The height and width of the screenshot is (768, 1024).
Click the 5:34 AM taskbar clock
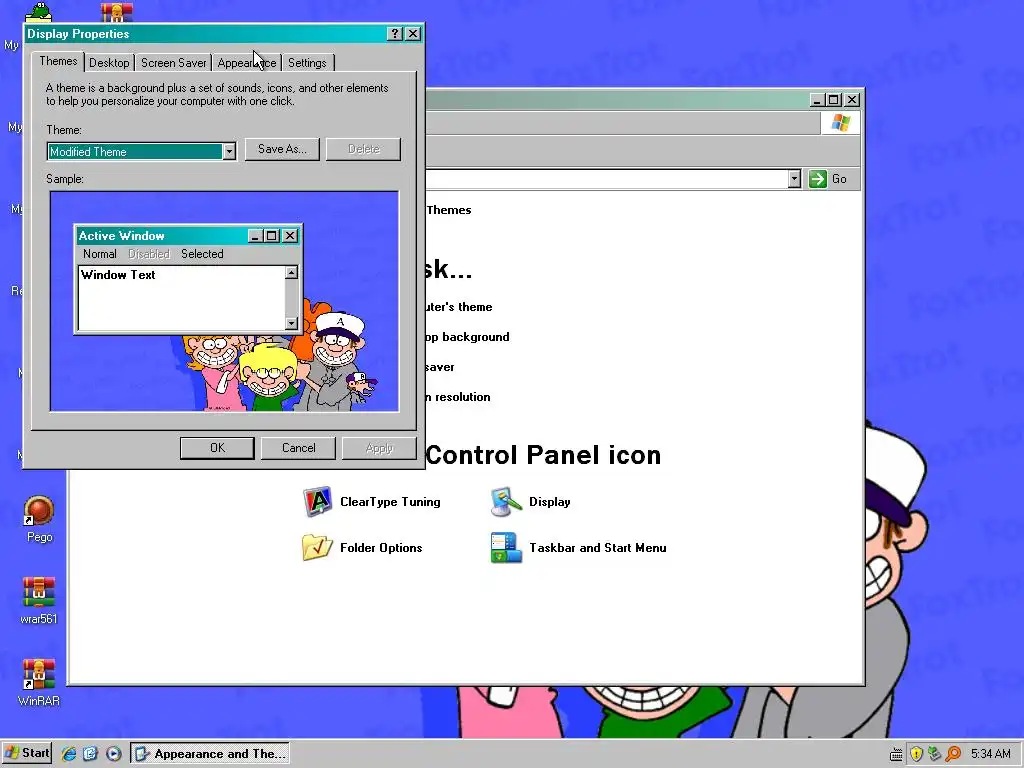click(991, 754)
